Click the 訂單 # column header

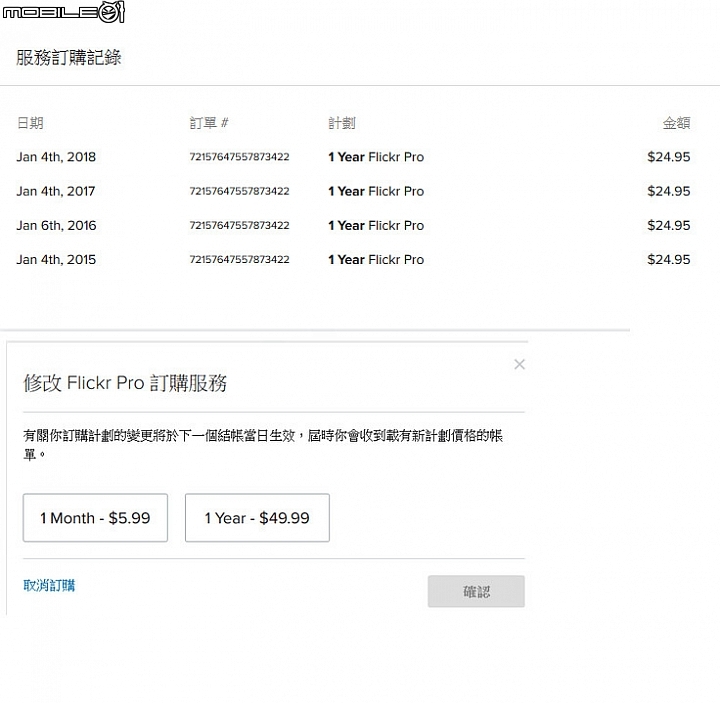[x=209, y=123]
